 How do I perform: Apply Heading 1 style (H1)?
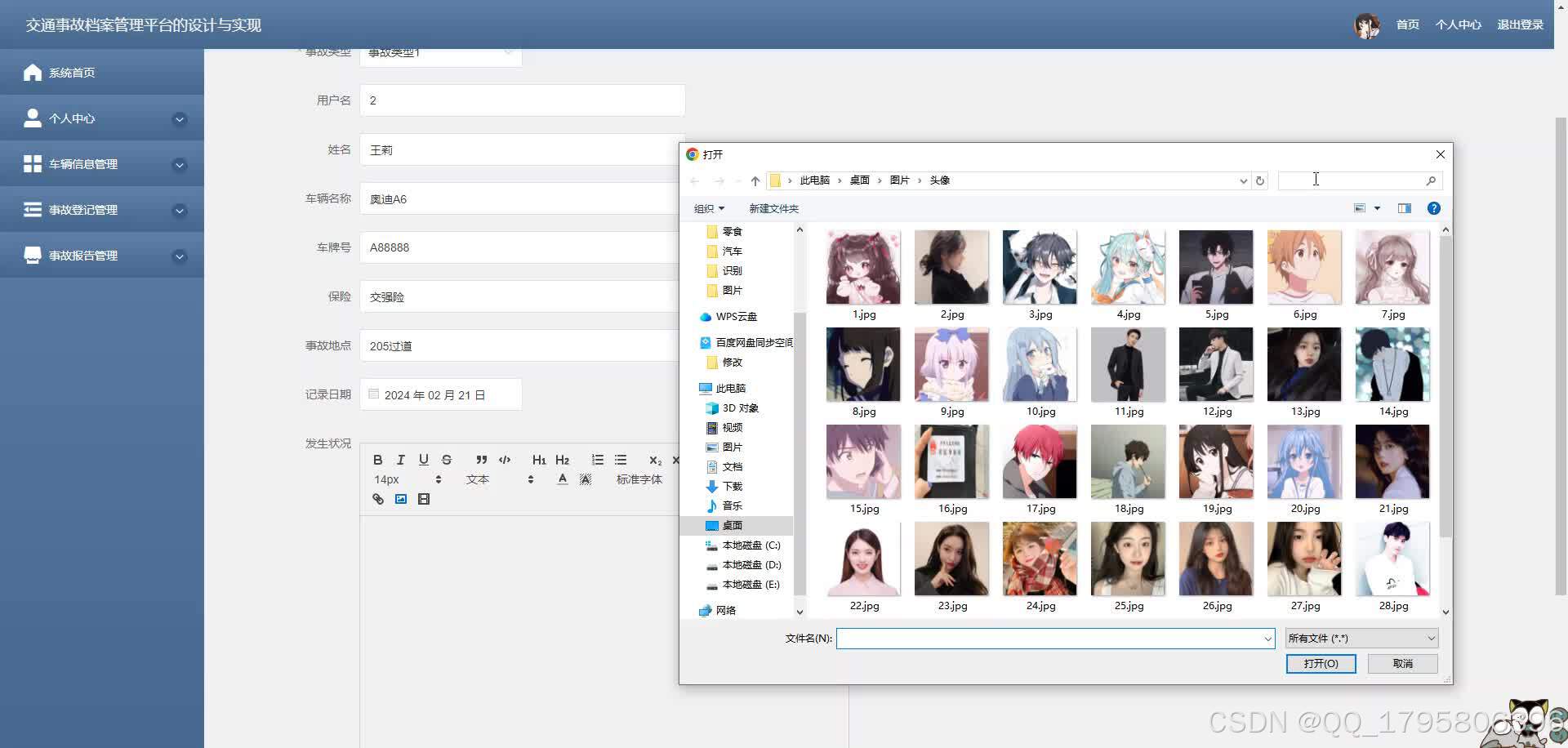[539, 460]
